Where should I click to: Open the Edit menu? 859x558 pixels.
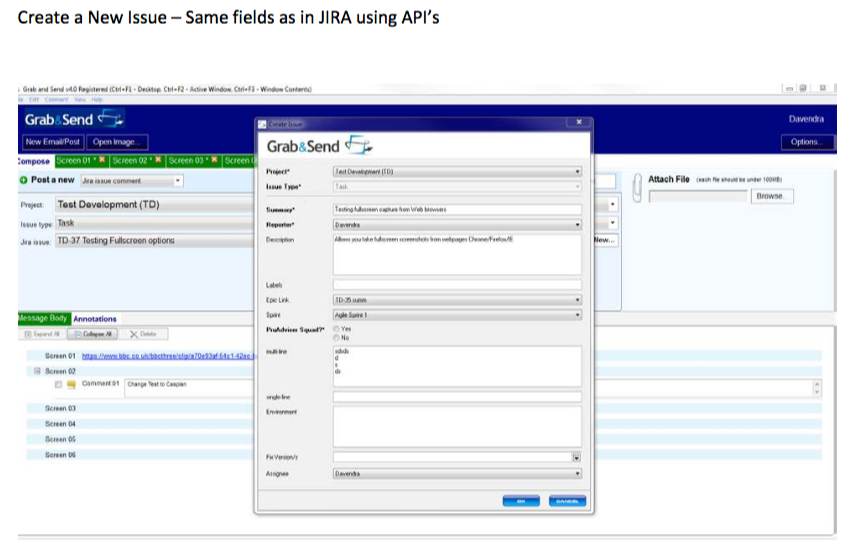pos(34,100)
